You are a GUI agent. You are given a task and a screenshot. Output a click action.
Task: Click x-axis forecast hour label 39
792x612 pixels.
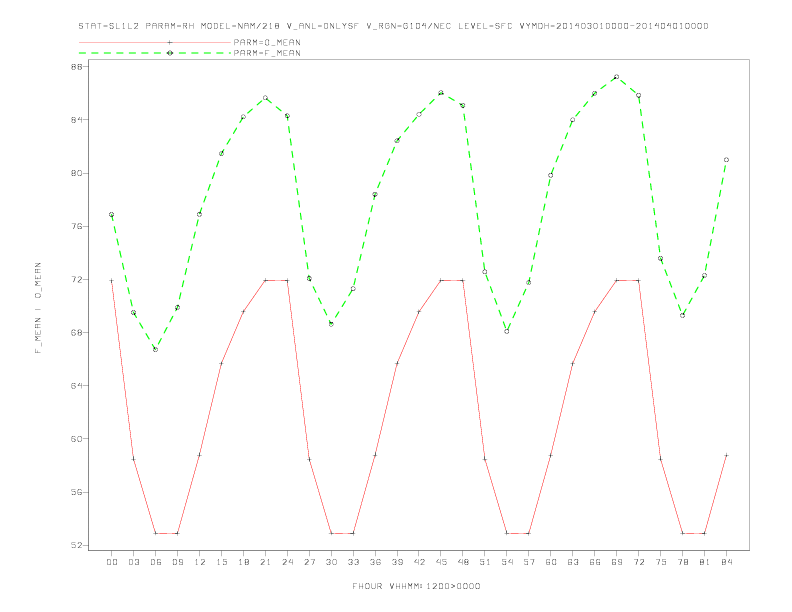tap(398, 562)
